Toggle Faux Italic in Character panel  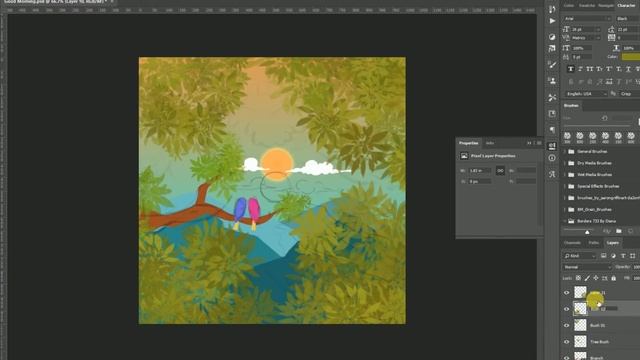pos(580,69)
